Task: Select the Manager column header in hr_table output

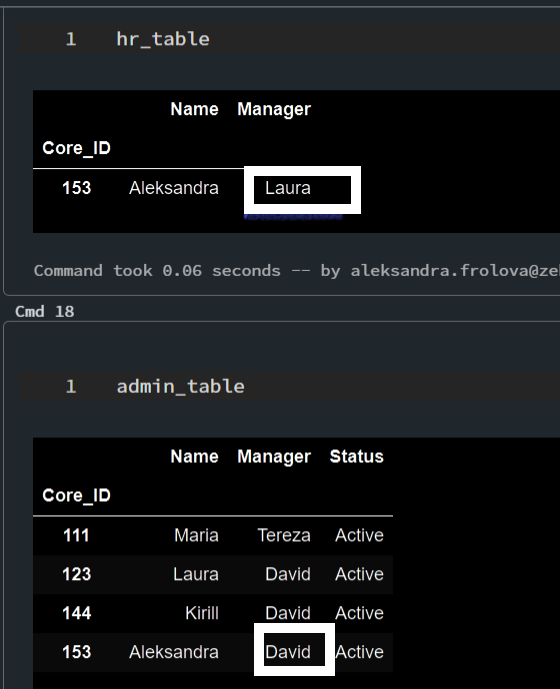Action: [274, 109]
